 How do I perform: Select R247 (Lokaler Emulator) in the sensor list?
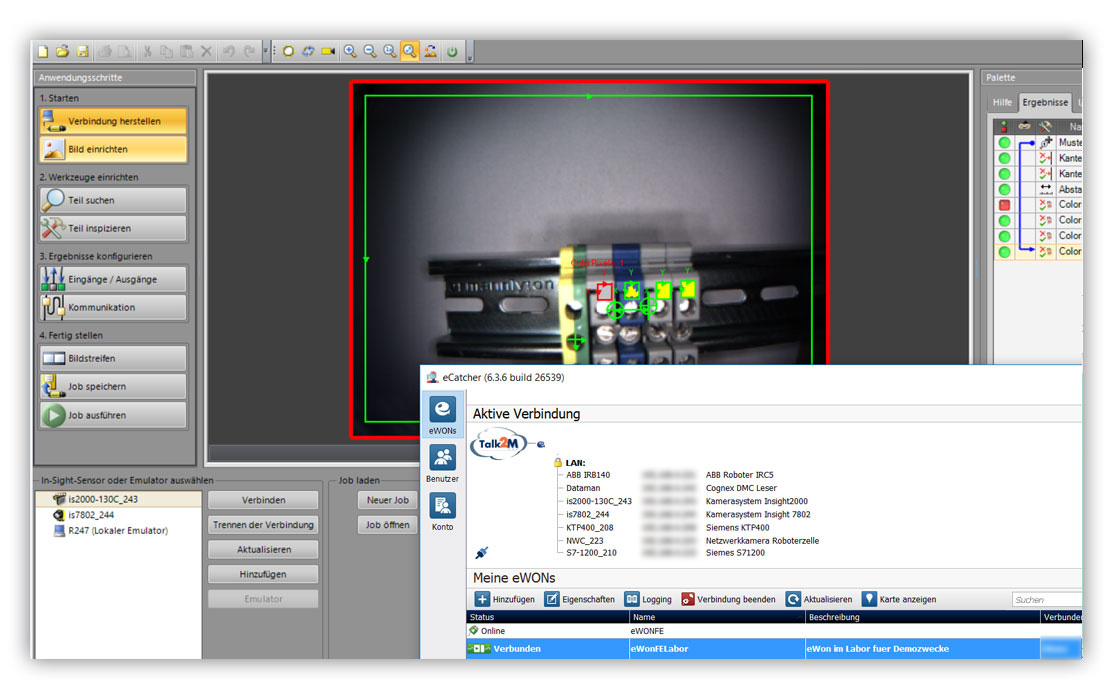(x=118, y=531)
